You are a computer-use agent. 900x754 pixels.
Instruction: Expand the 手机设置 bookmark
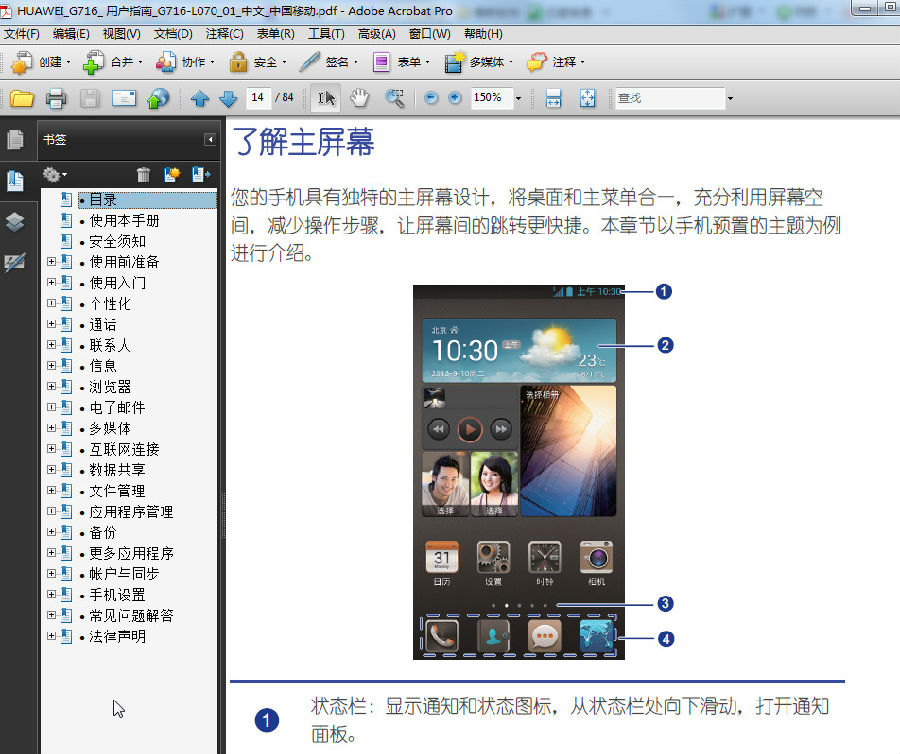coord(52,594)
